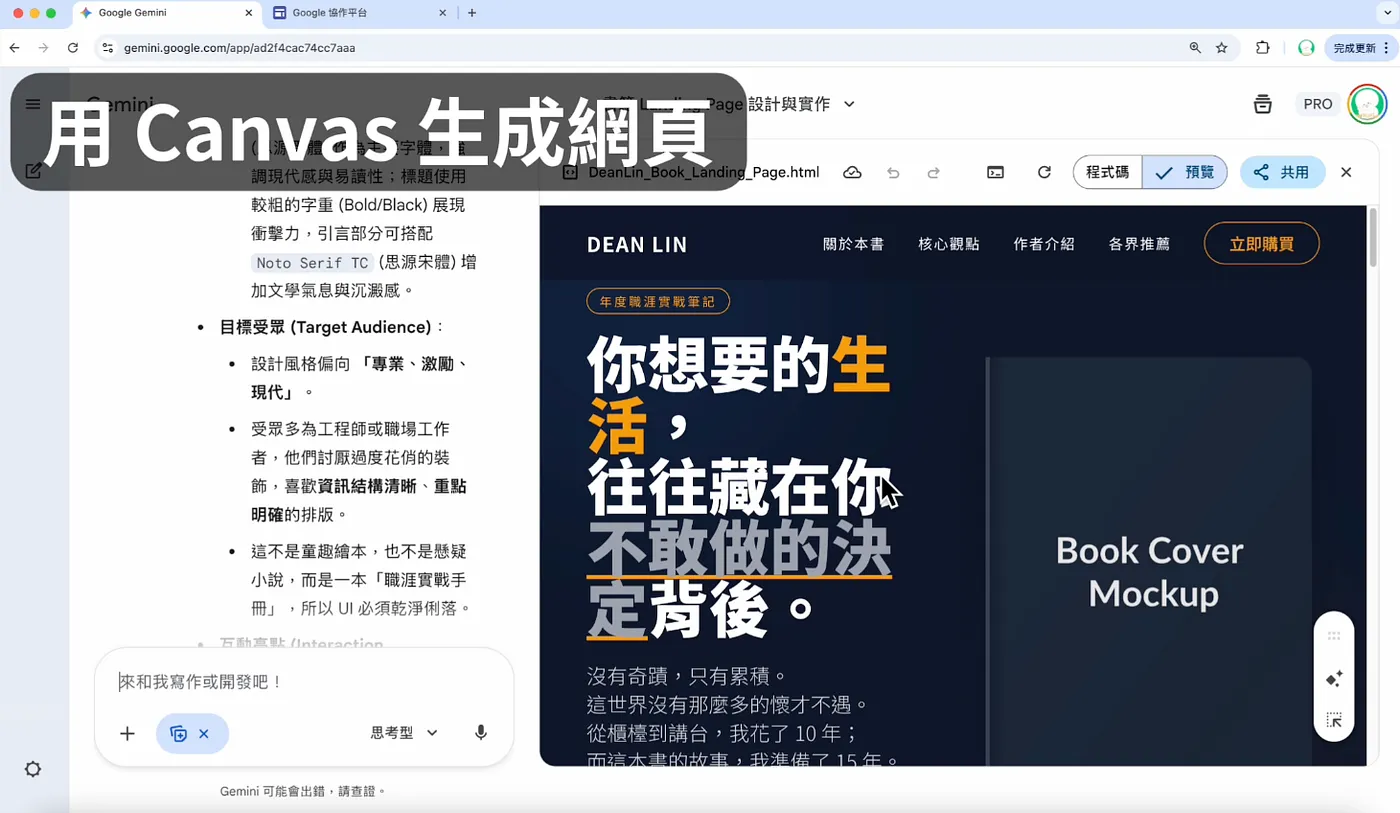Open the Gemini main menu hamburger icon
The image size is (1400, 813).
(33, 104)
